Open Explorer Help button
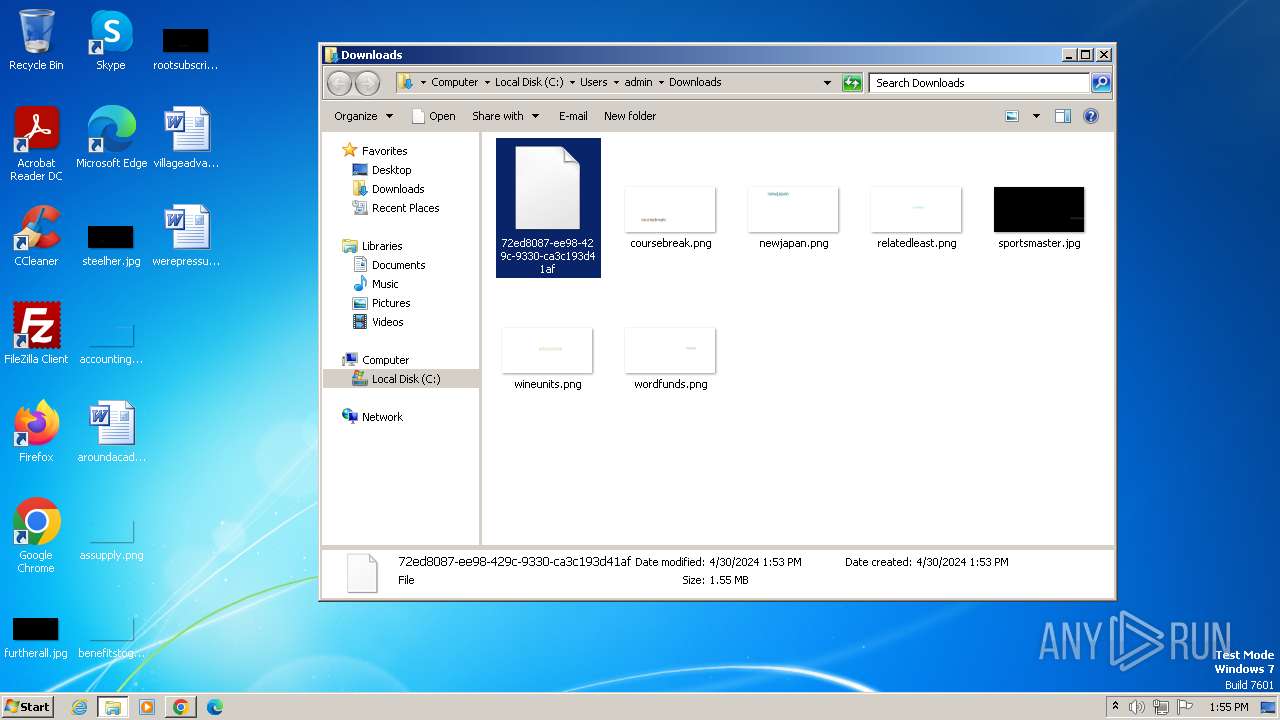 pyautogui.click(x=1091, y=116)
